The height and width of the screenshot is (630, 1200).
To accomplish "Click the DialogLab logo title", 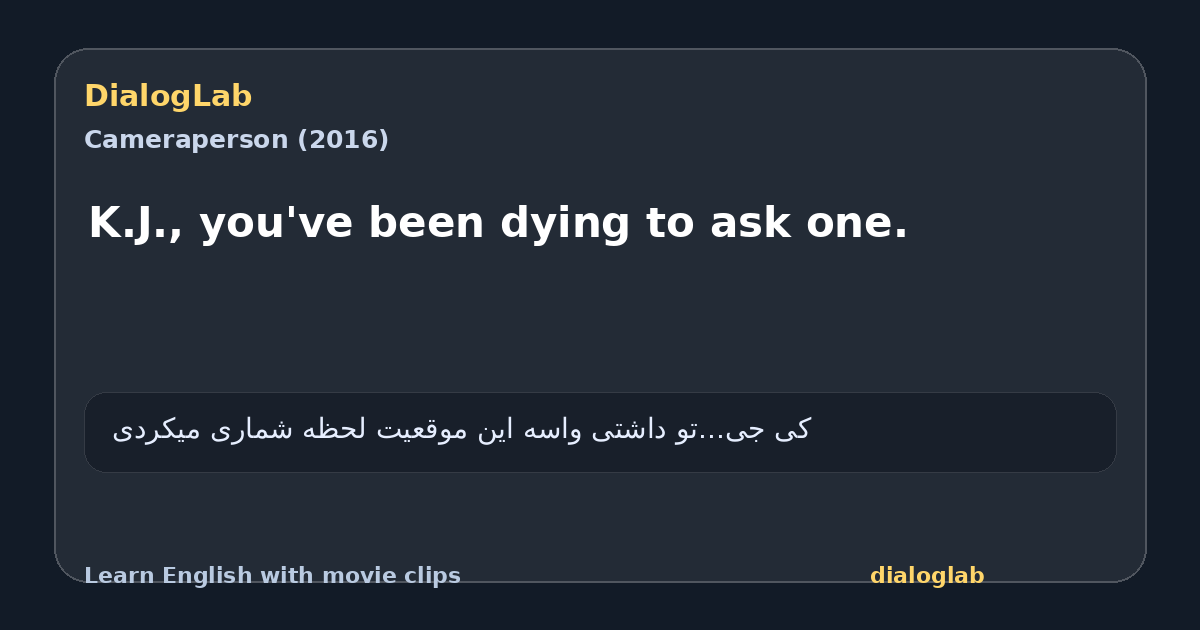I will [168, 96].
